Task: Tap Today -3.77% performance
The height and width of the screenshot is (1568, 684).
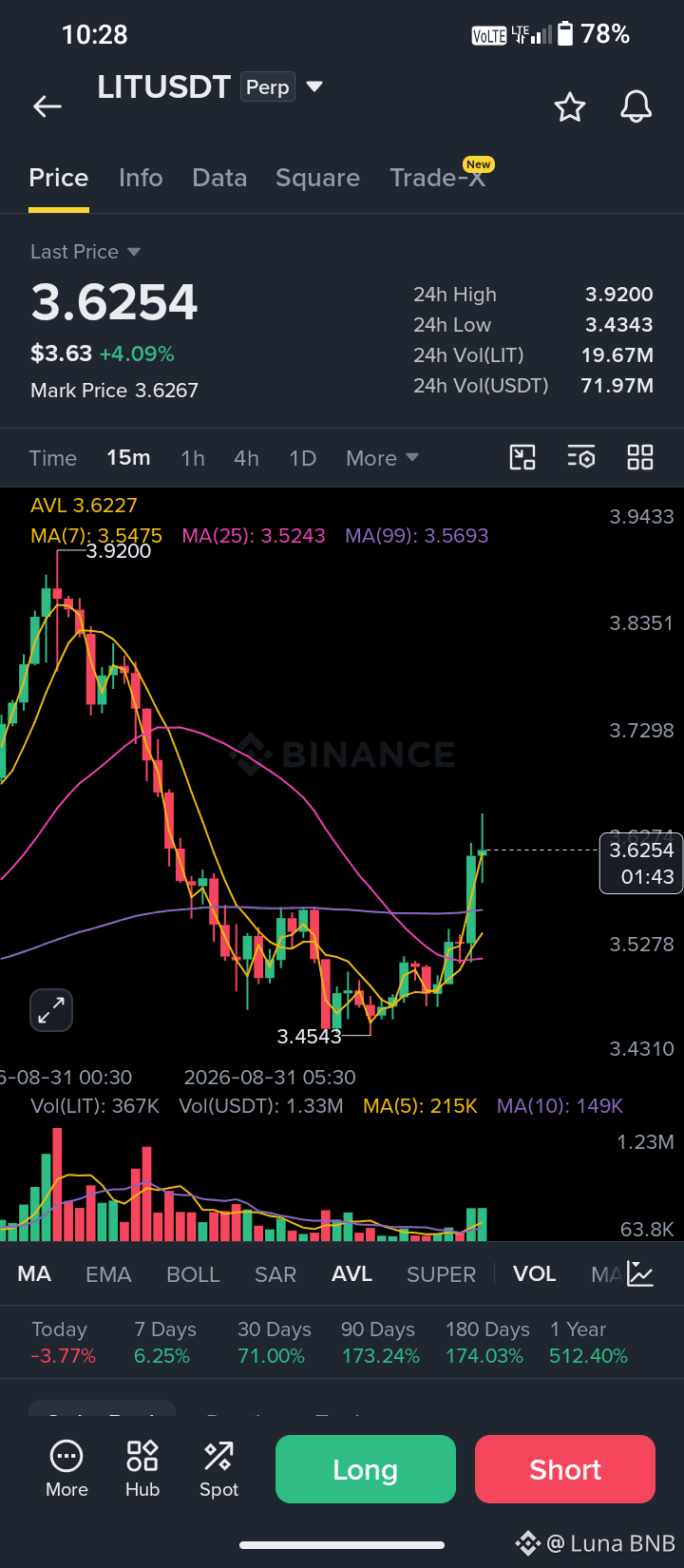Action: pyautogui.click(x=63, y=1343)
